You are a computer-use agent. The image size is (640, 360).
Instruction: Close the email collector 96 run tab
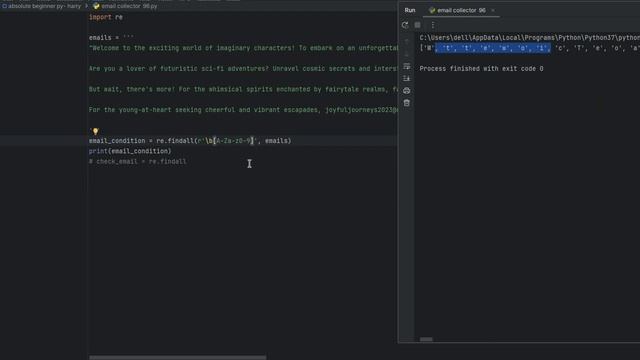(x=493, y=10)
